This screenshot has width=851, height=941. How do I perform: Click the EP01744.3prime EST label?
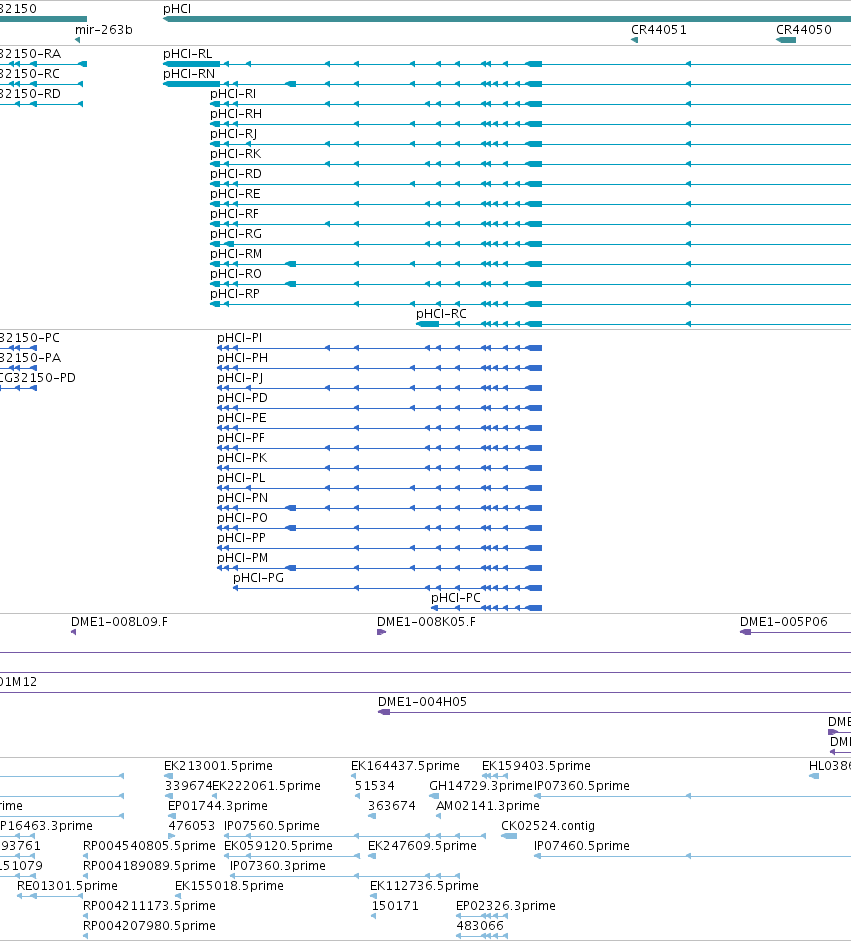pos(218,805)
